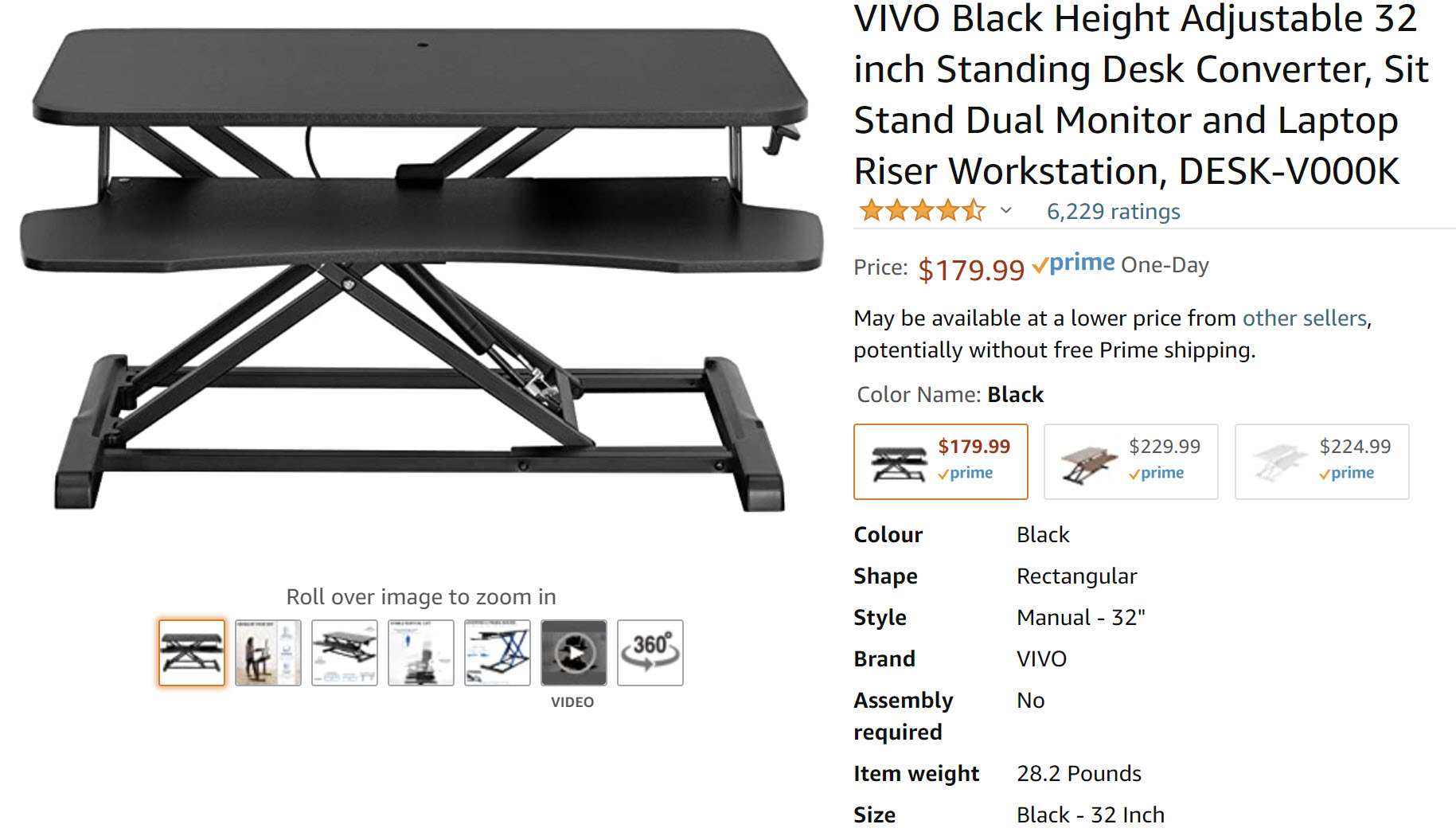Select the black color option $179.99

tap(940, 462)
